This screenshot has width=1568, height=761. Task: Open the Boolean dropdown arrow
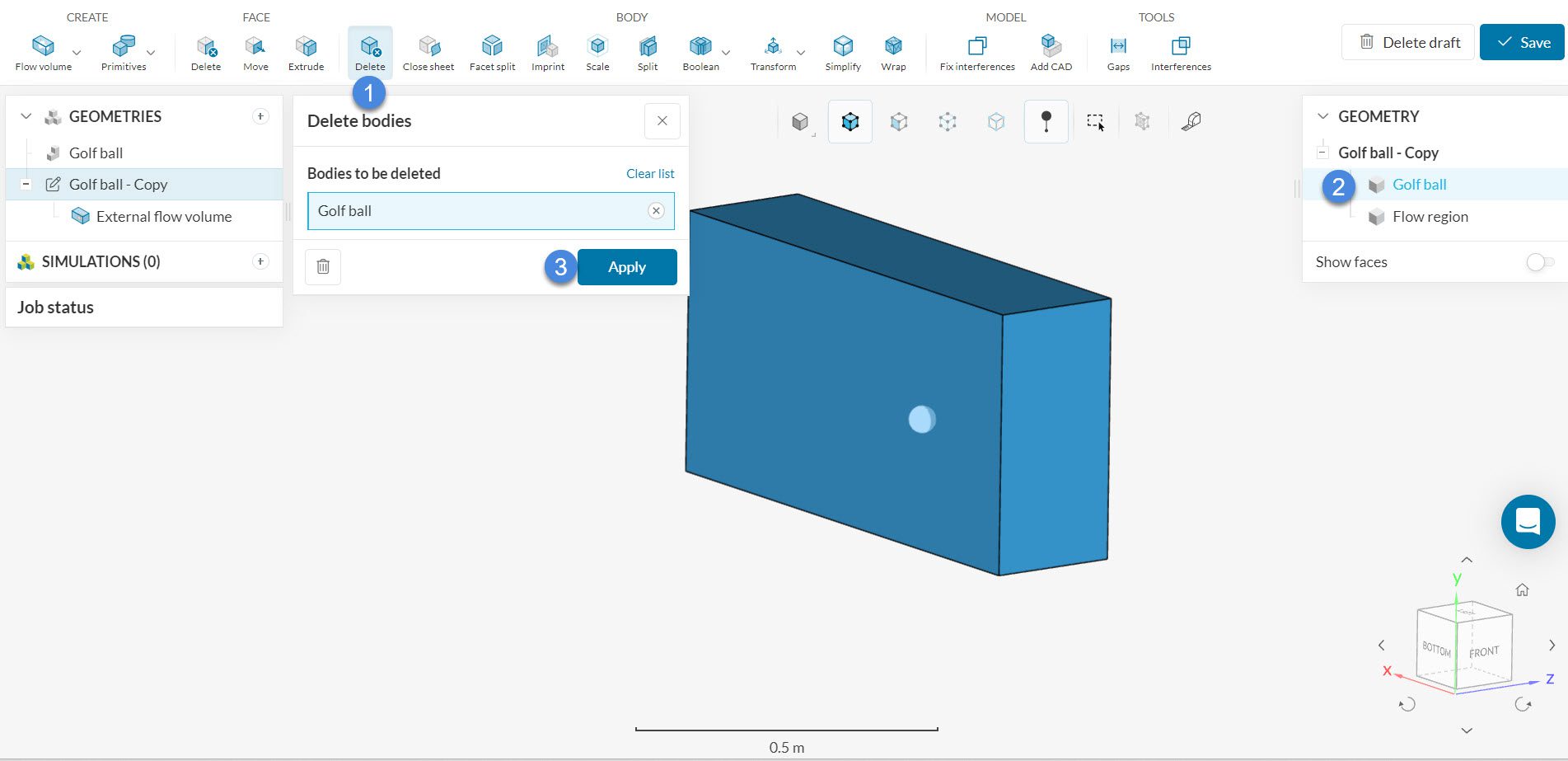726,53
